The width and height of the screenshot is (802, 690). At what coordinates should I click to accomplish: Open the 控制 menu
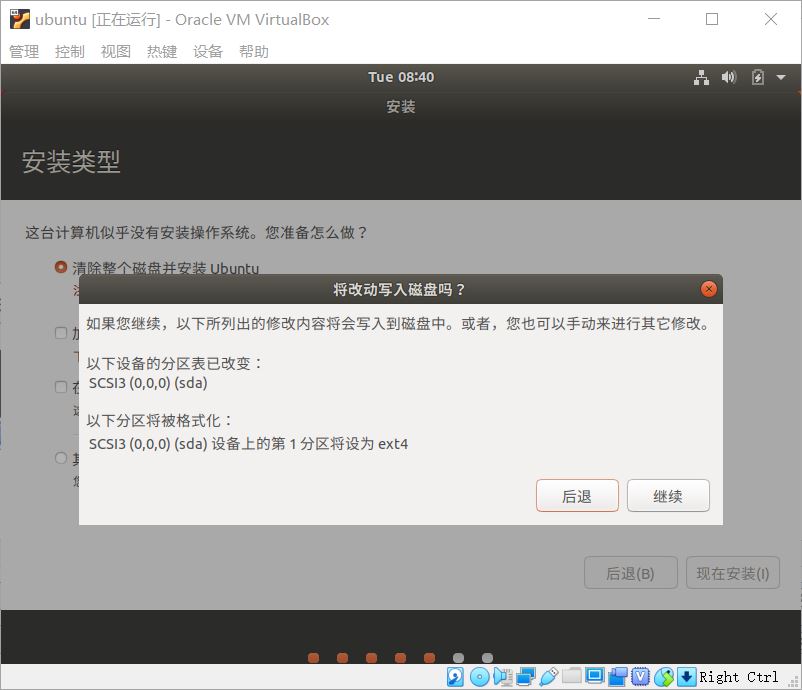tap(70, 51)
